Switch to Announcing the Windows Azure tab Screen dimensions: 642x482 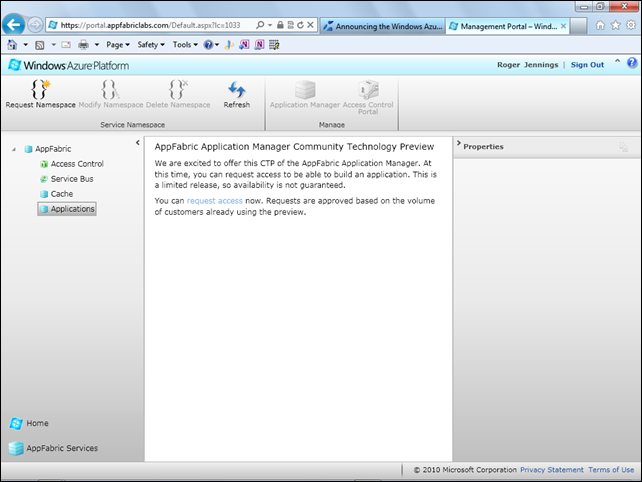pos(382,26)
